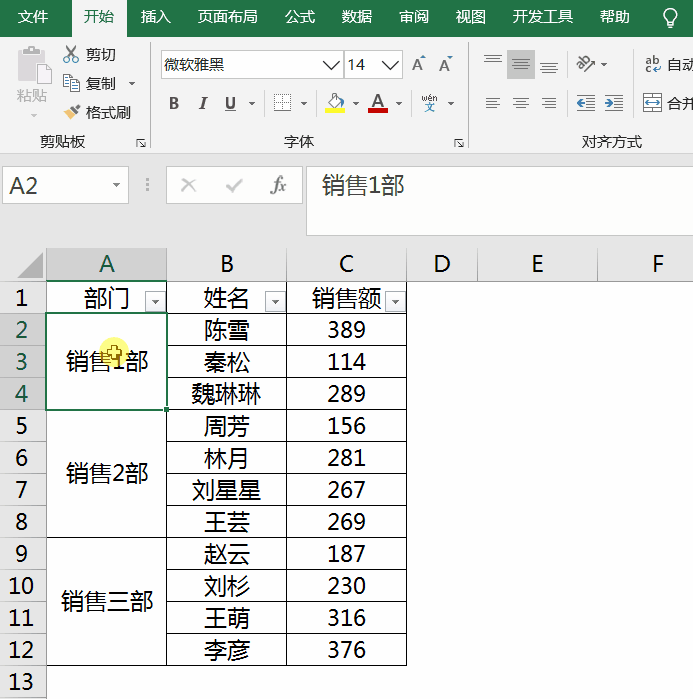Select column B header
Image resolution: width=693 pixels, height=699 pixels.
click(x=227, y=264)
